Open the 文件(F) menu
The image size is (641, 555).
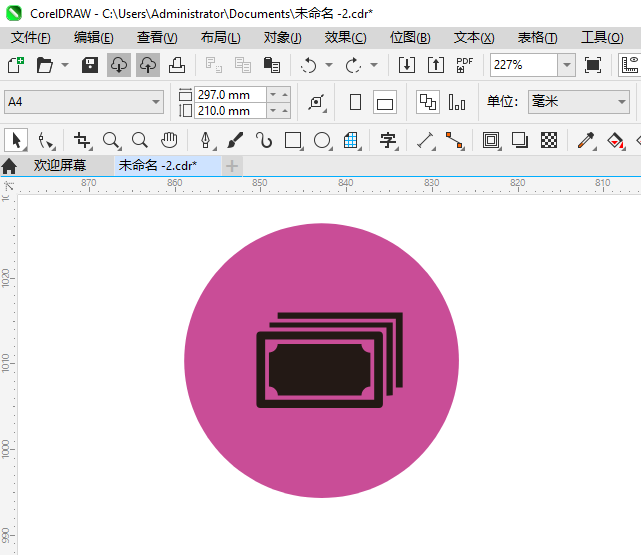[31, 38]
